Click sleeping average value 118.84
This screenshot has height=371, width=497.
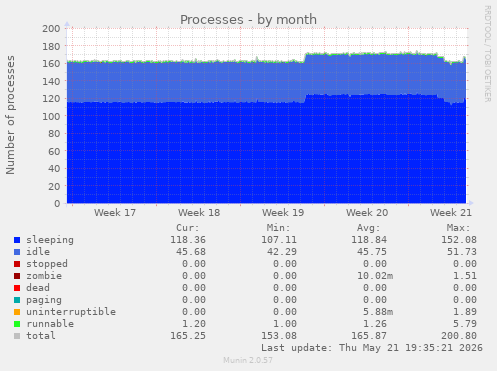click(x=369, y=240)
